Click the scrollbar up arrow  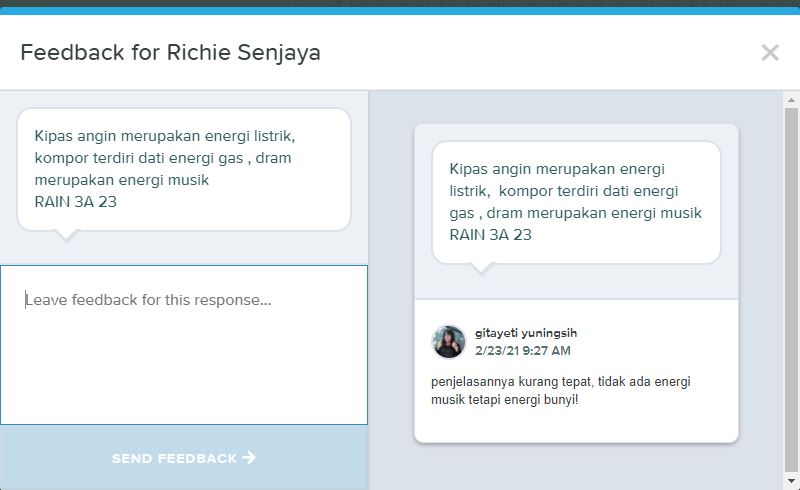pyautogui.click(x=791, y=100)
